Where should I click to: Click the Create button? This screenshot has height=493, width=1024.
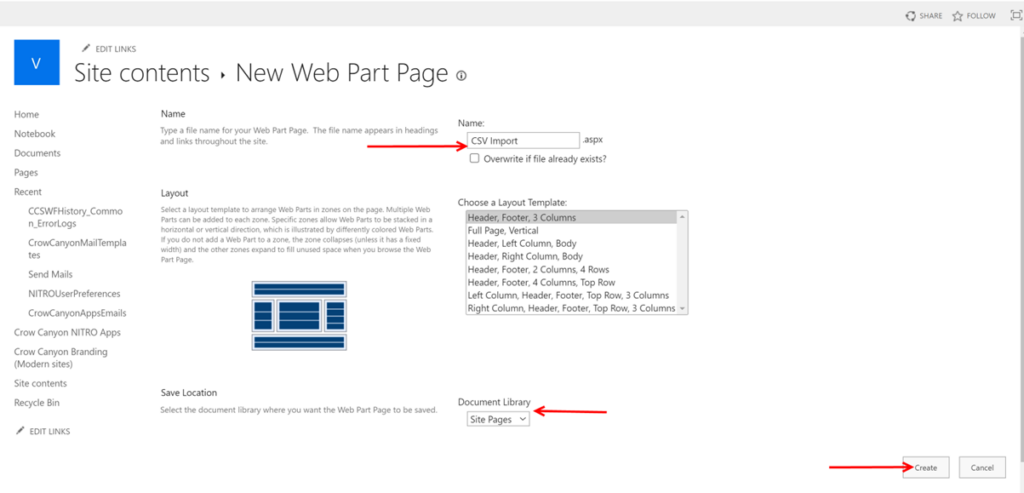click(926, 467)
